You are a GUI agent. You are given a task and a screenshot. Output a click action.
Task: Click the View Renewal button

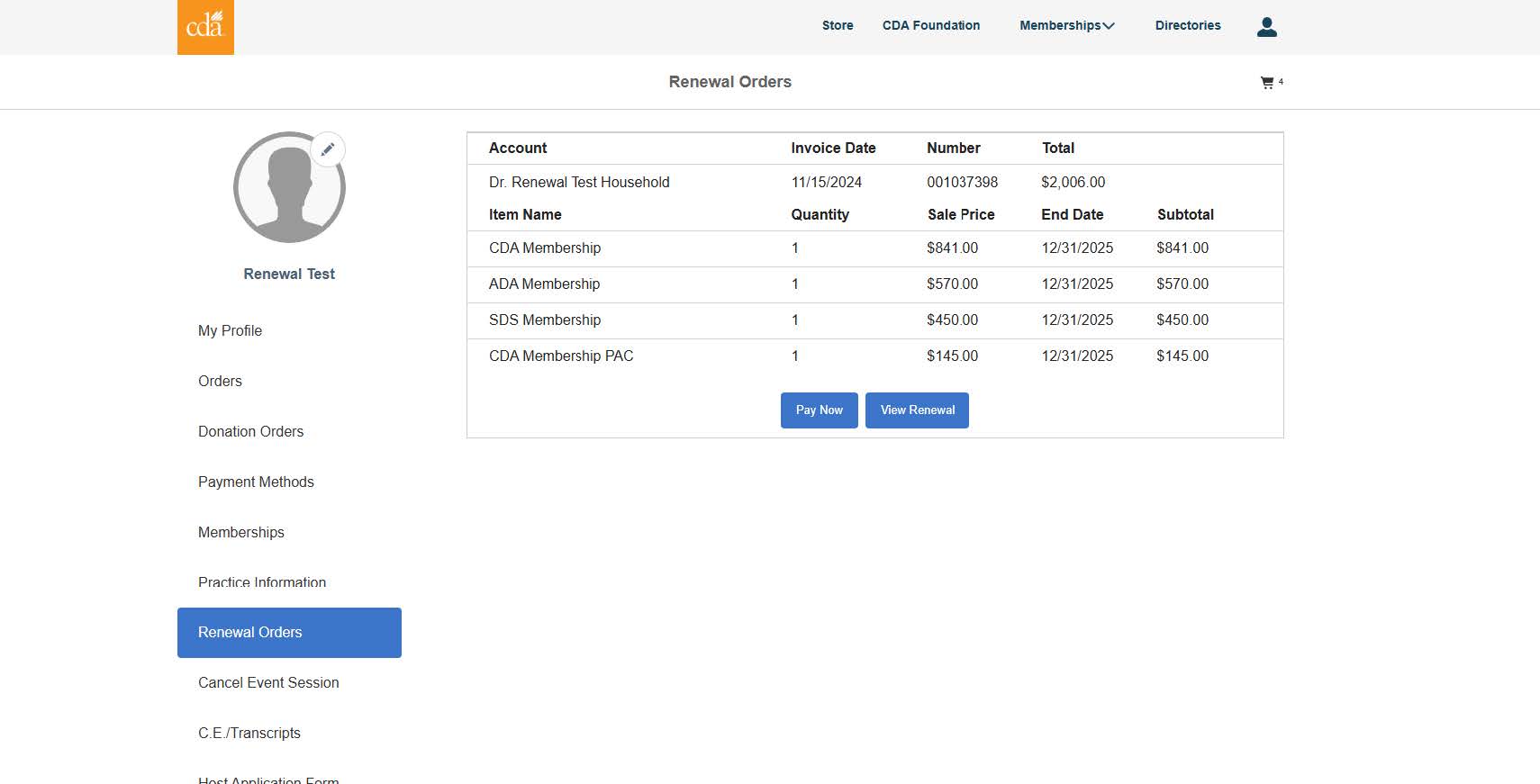pyautogui.click(x=917, y=410)
